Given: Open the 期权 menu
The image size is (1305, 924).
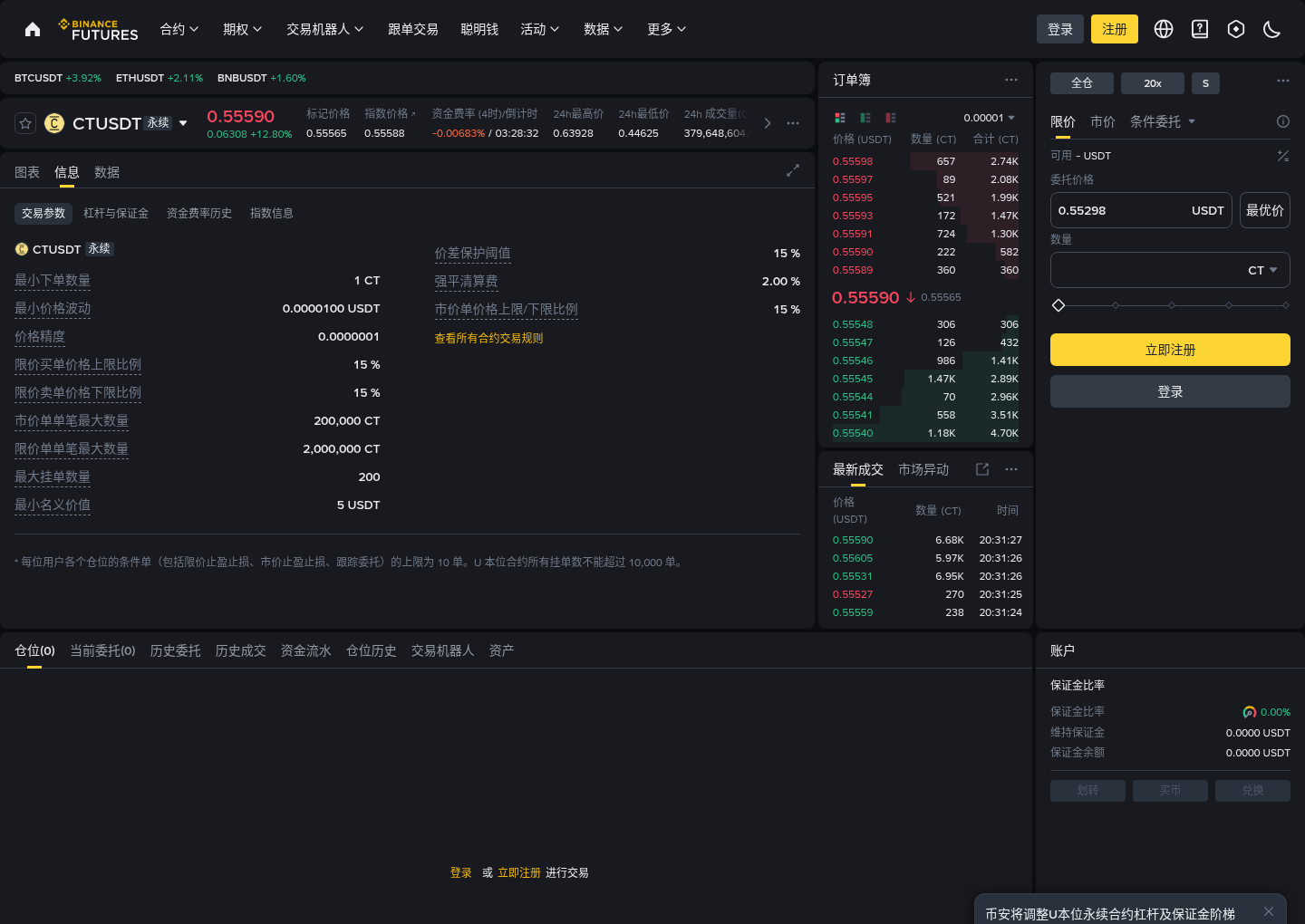Looking at the screenshot, I should click(243, 29).
